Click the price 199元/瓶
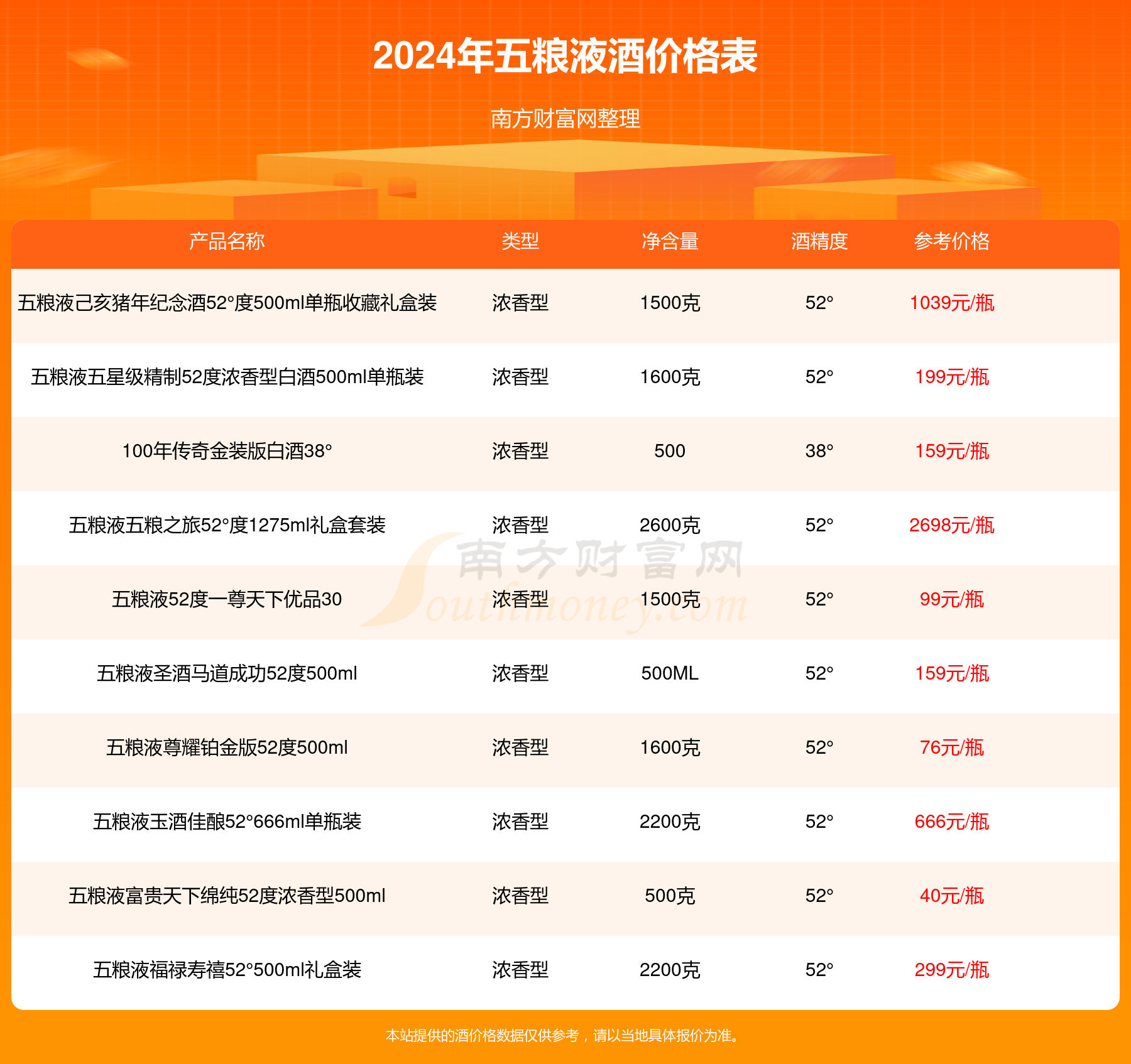 pos(952,377)
